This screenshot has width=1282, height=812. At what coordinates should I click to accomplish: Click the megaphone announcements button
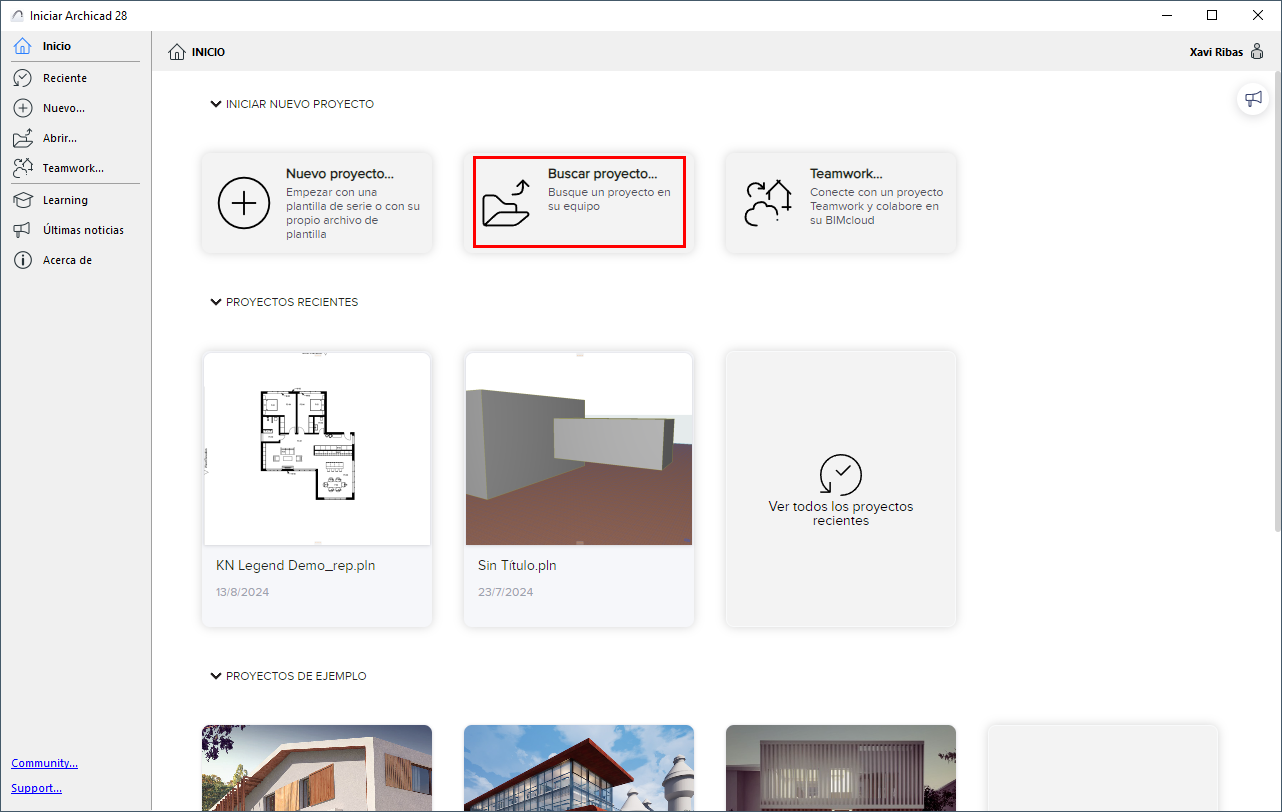[1253, 99]
